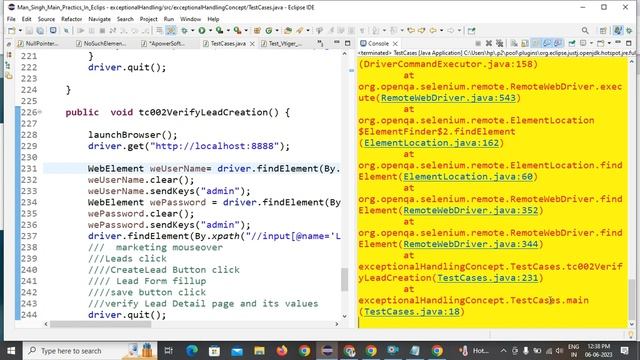Open the Navigate menu
Screen dimensions: 640x360
[x=99, y=19]
